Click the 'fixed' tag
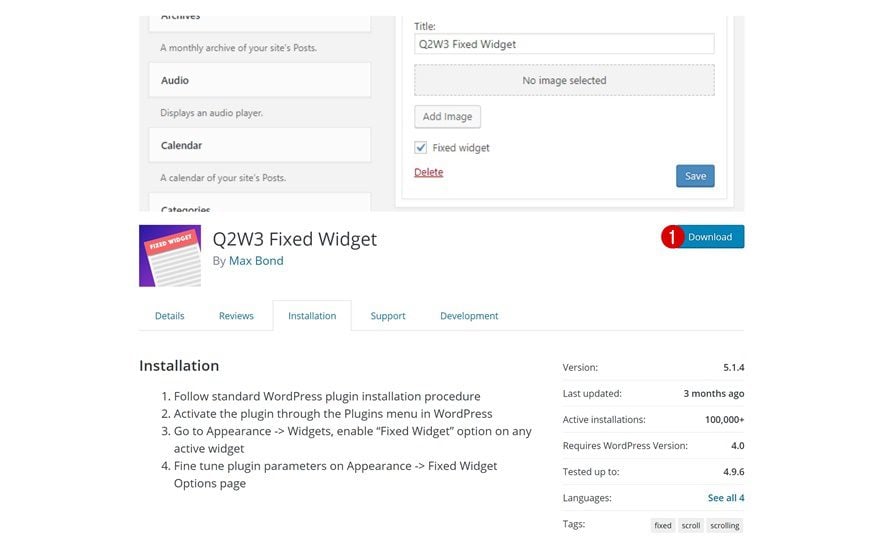This screenshot has height=536, width=880. [x=663, y=525]
